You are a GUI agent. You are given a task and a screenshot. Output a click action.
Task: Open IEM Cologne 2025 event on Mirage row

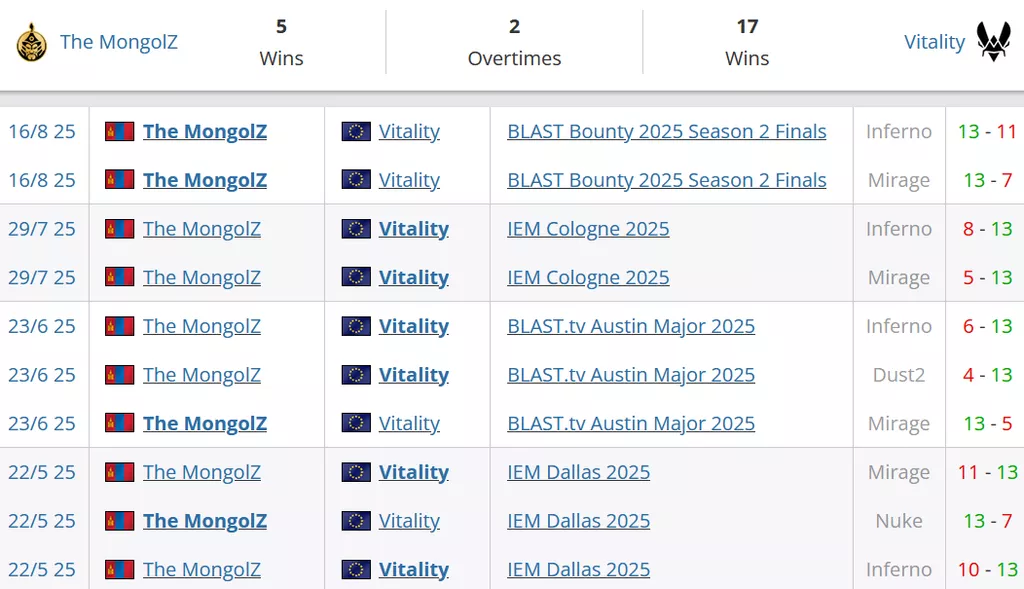tap(588, 278)
